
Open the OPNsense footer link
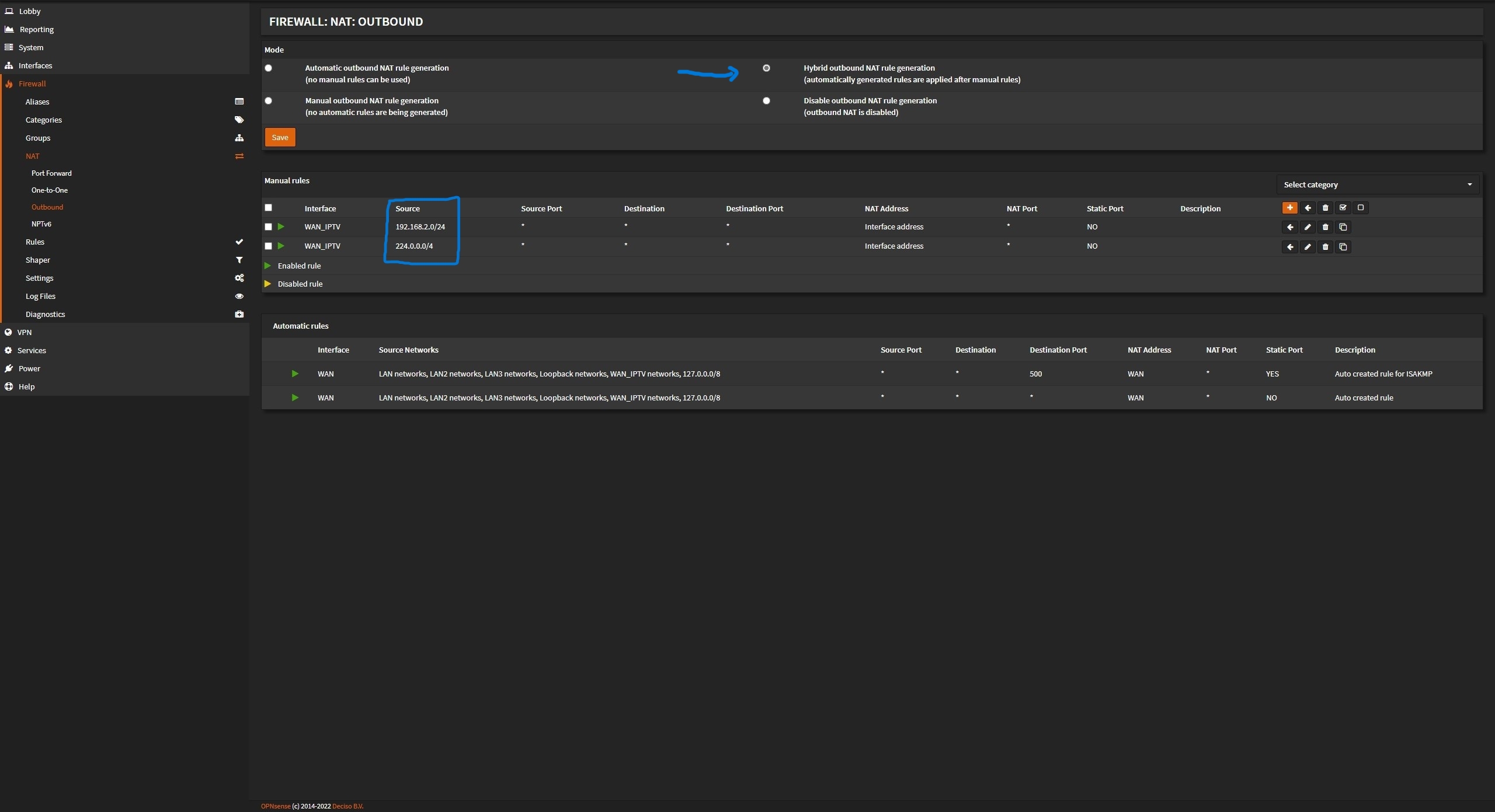tap(275, 806)
